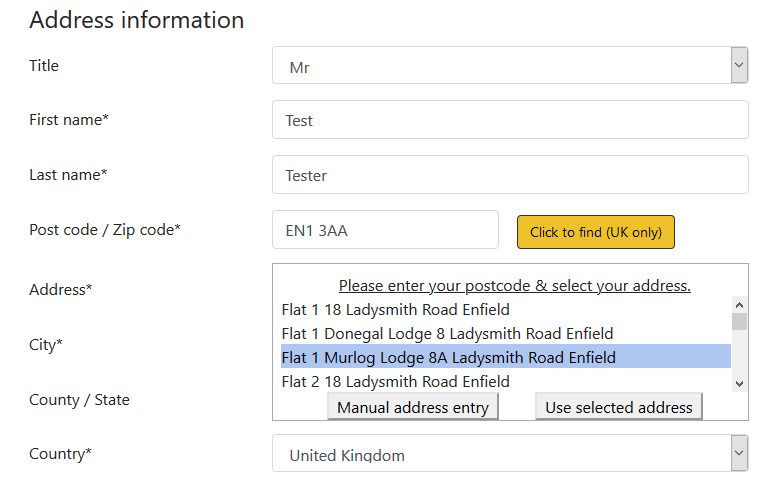776x487 pixels.
Task: Click the First name input field
Action: [510, 120]
